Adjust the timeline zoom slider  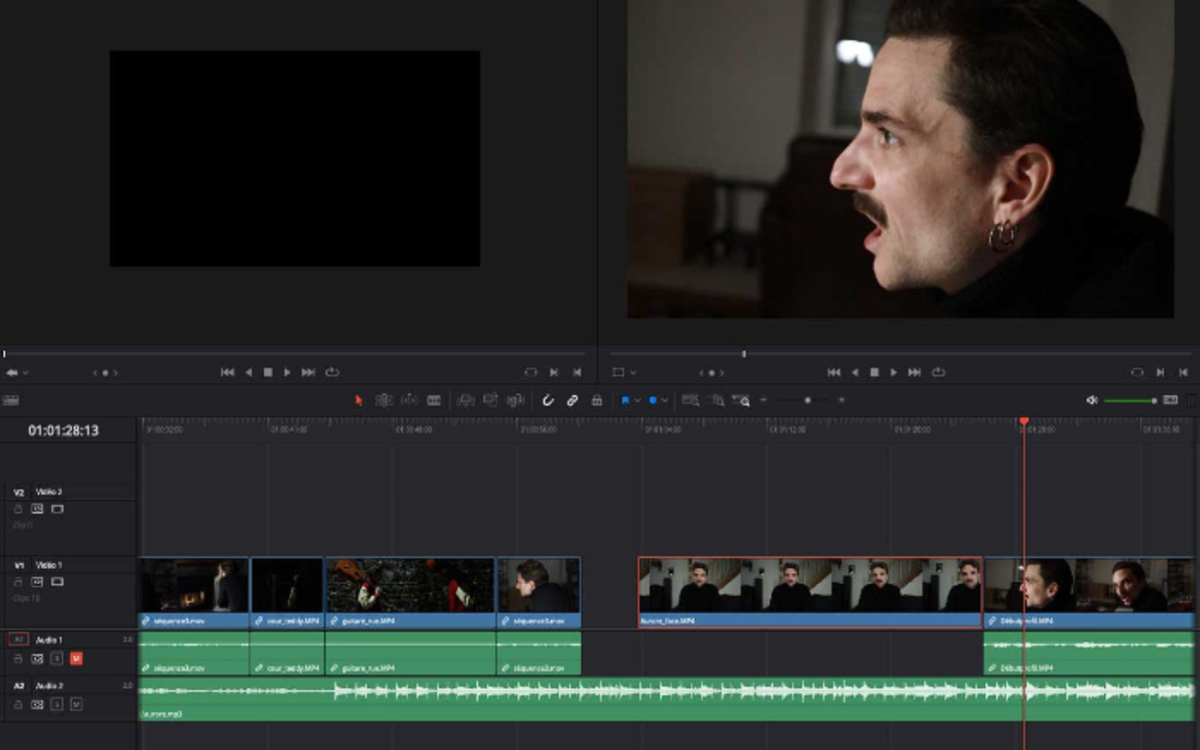point(808,398)
